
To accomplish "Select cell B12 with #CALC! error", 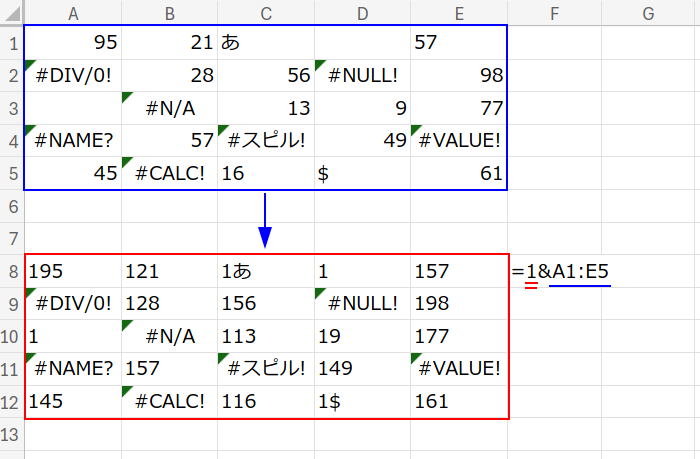I will 169,402.
